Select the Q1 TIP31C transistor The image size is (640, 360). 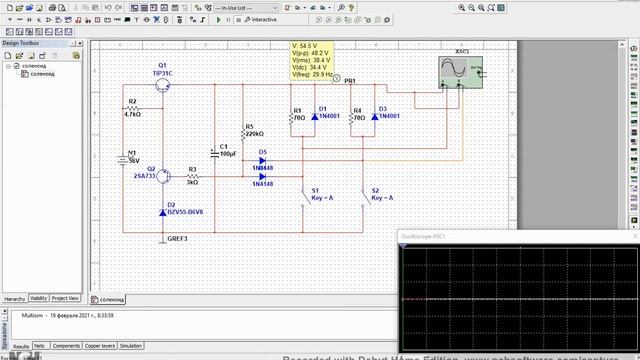point(163,85)
